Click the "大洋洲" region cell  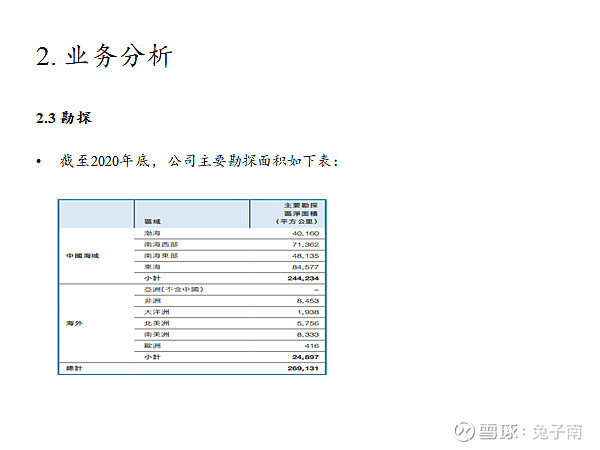pyautogui.click(x=157, y=312)
